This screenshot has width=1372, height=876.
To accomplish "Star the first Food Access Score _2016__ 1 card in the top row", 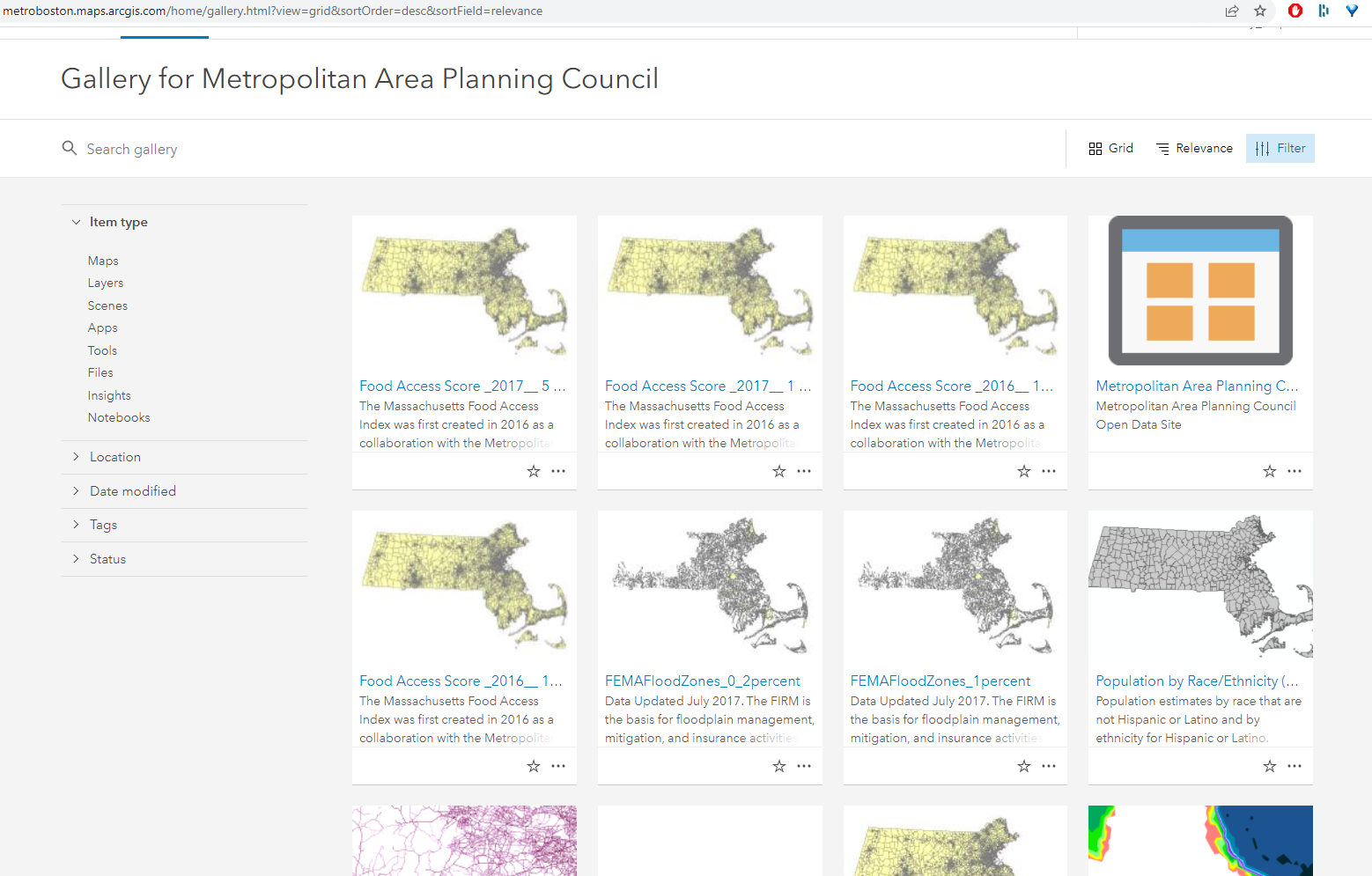I will (x=1024, y=471).
